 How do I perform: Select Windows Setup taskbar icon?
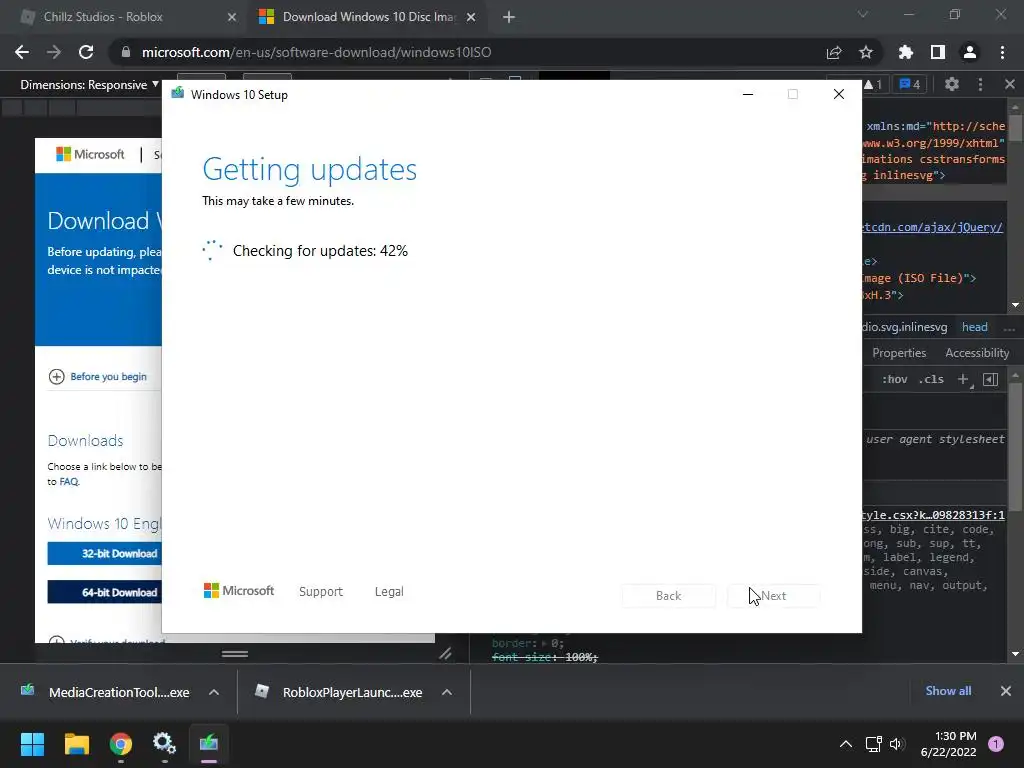tap(209, 744)
